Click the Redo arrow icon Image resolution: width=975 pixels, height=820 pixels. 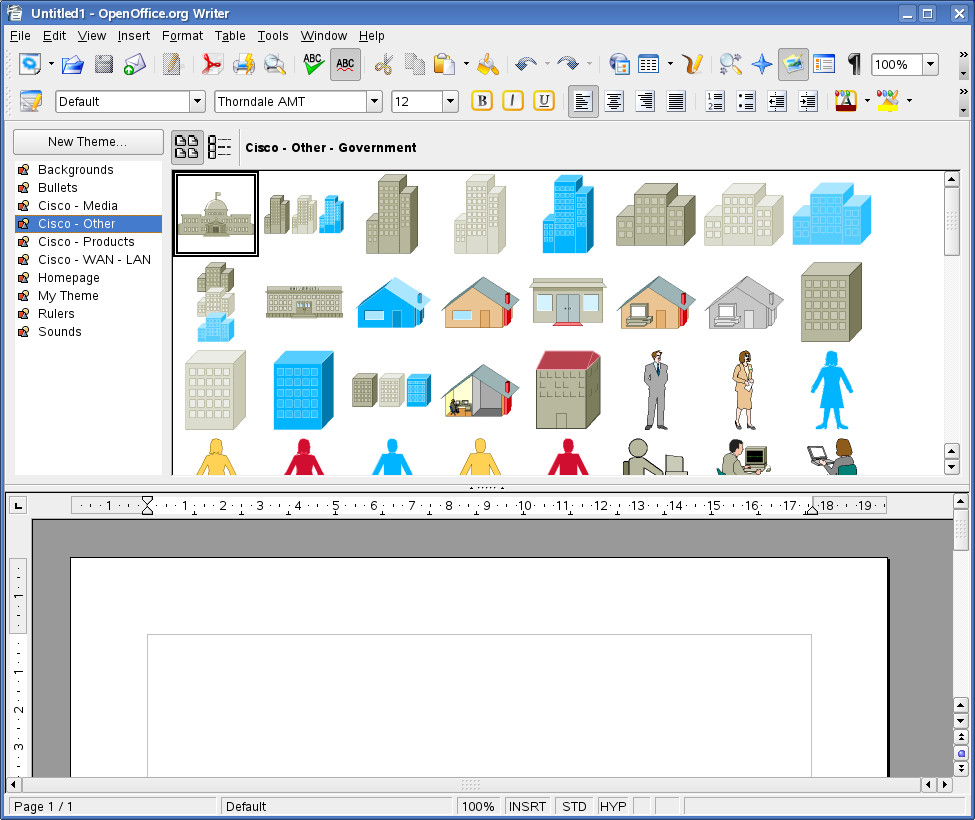tap(568, 64)
